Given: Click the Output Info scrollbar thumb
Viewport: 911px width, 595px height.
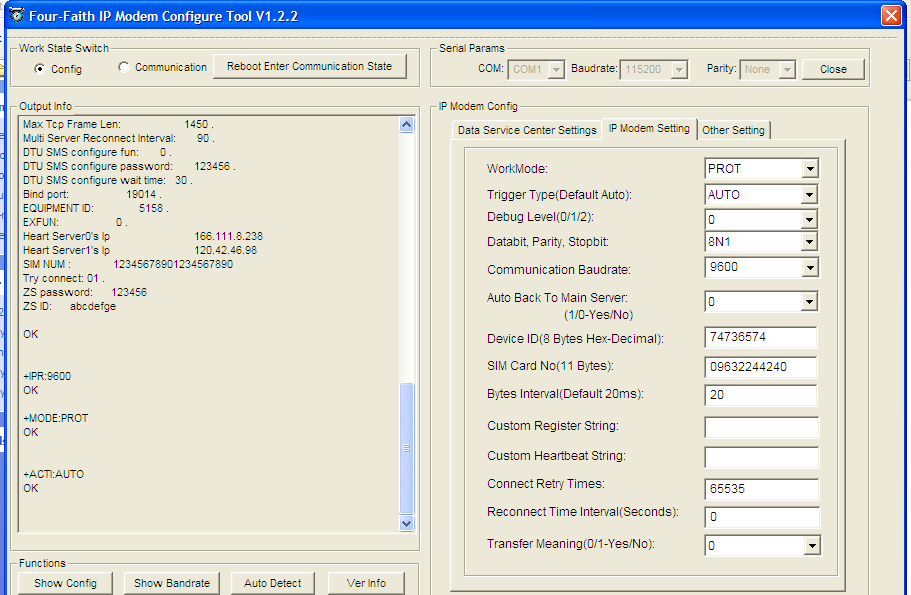Looking at the screenshot, I should coord(407,447).
